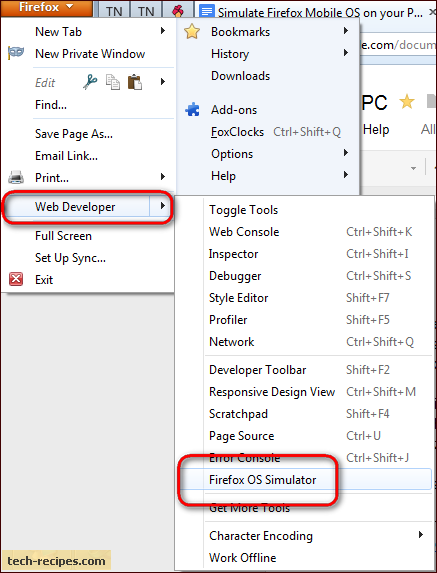Expand the Character Encoding submenu arrow
Image resolution: width=437 pixels, height=573 pixels.
[x=421, y=535]
